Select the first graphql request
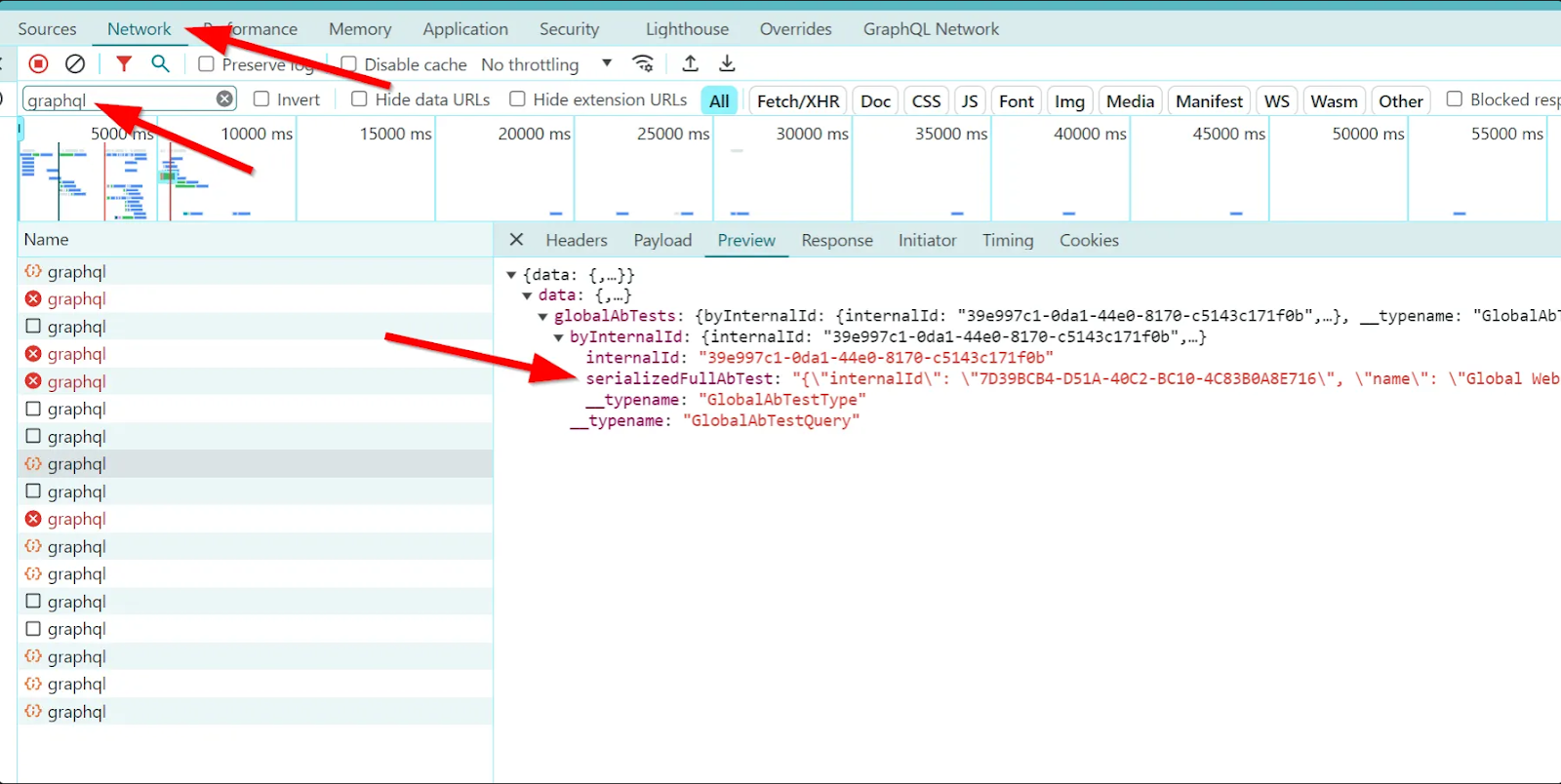The width and height of the screenshot is (1561, 784). pos(255,271)
